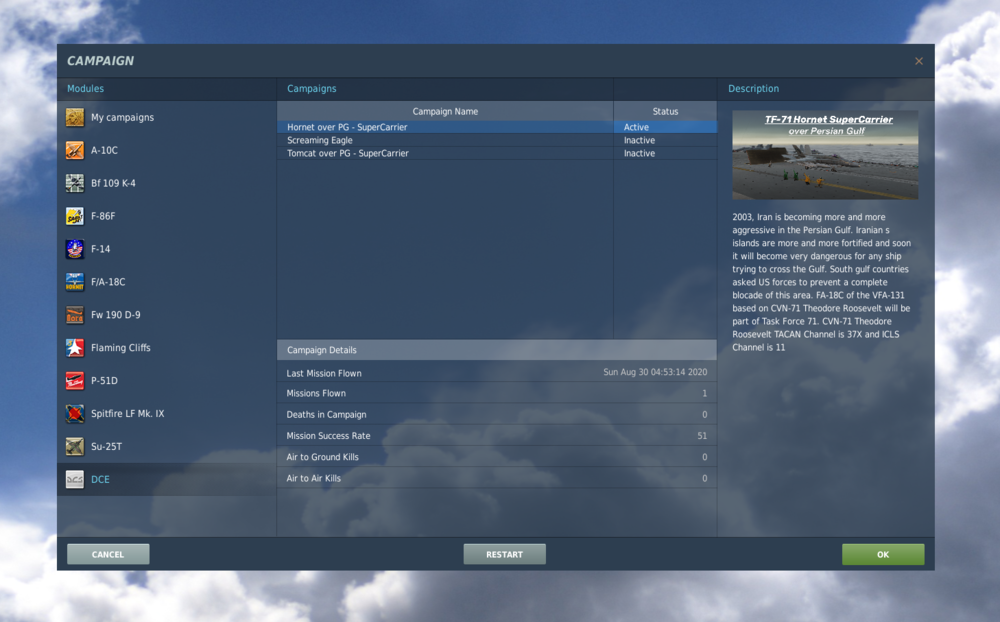Click the date Sun Aug 30 04:53:14 2020
The image size is (1000, 622).
point(655,372)
